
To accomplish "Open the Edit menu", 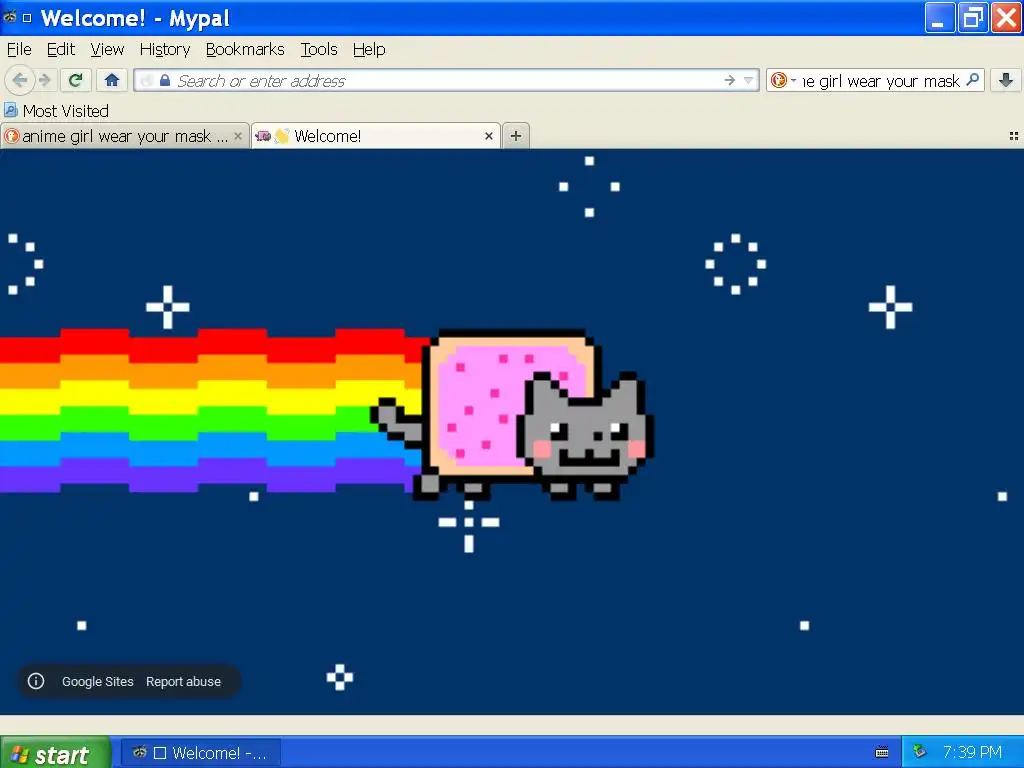I will click(61, 50).
